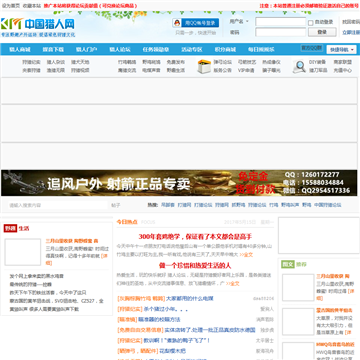
Task: Open the 猎犬天地 sub-forum link
Action: [80, 62]
